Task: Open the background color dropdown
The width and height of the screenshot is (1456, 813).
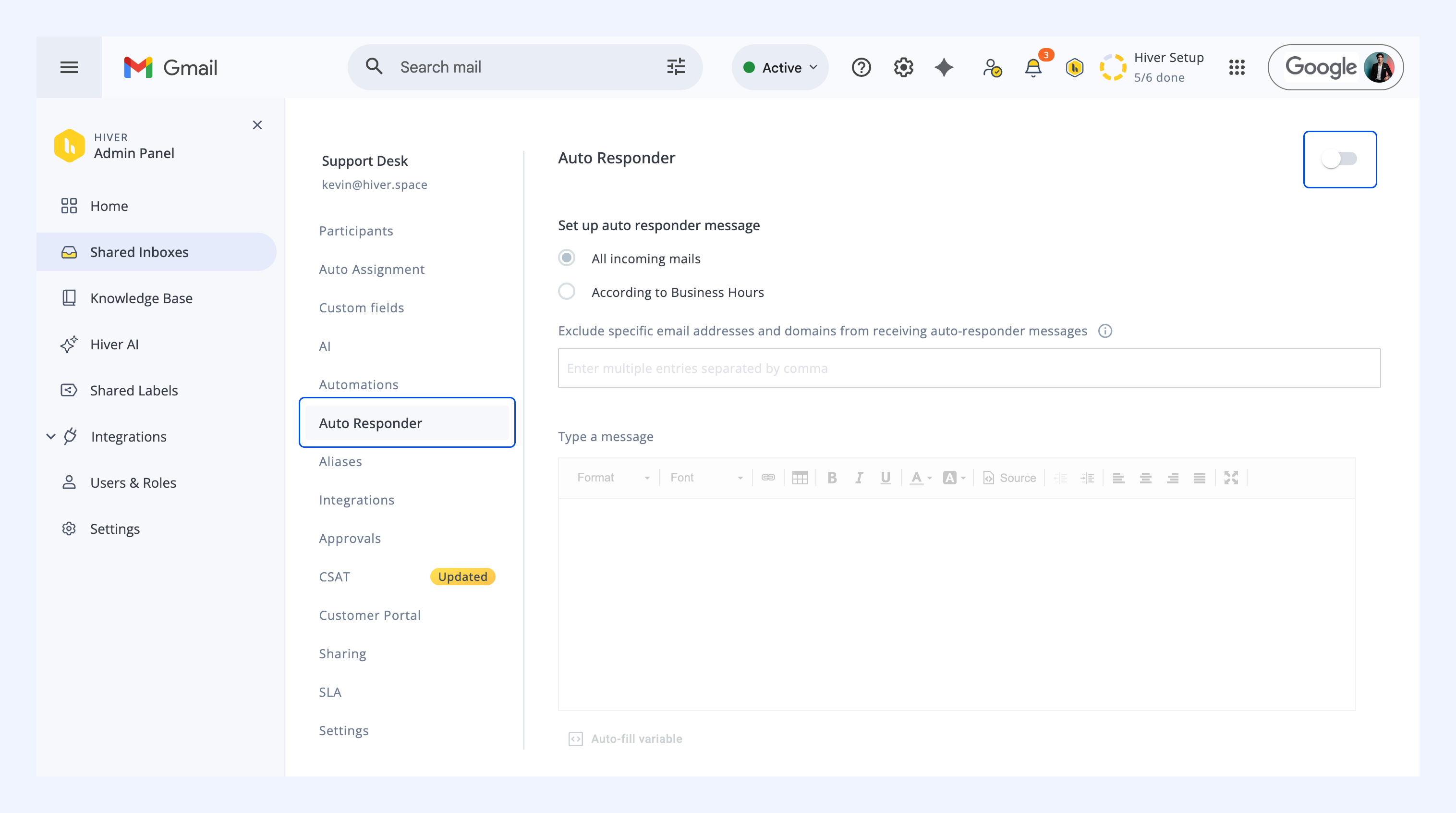Action: (955, 478)
